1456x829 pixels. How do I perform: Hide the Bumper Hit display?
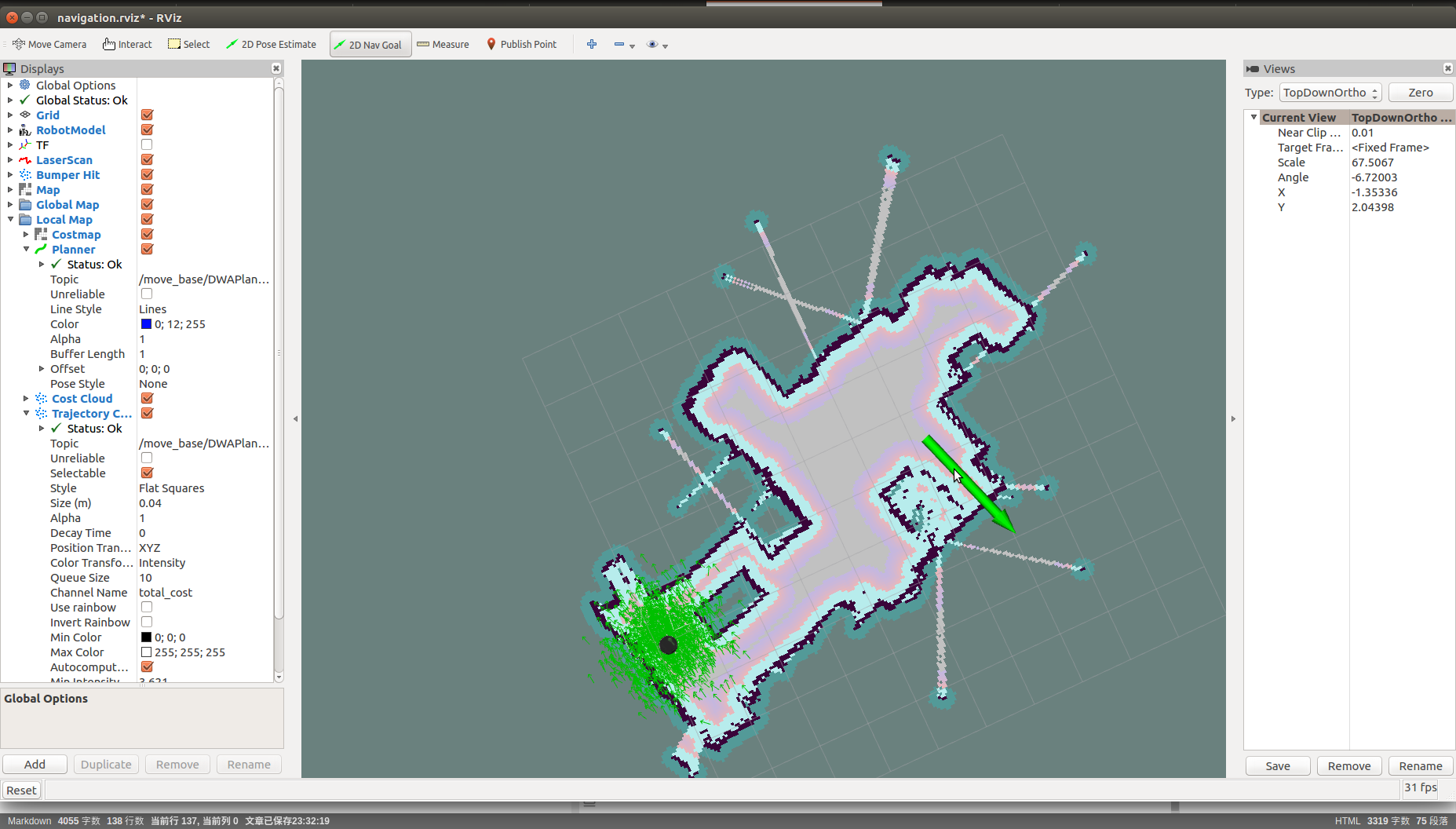[147, 174]
